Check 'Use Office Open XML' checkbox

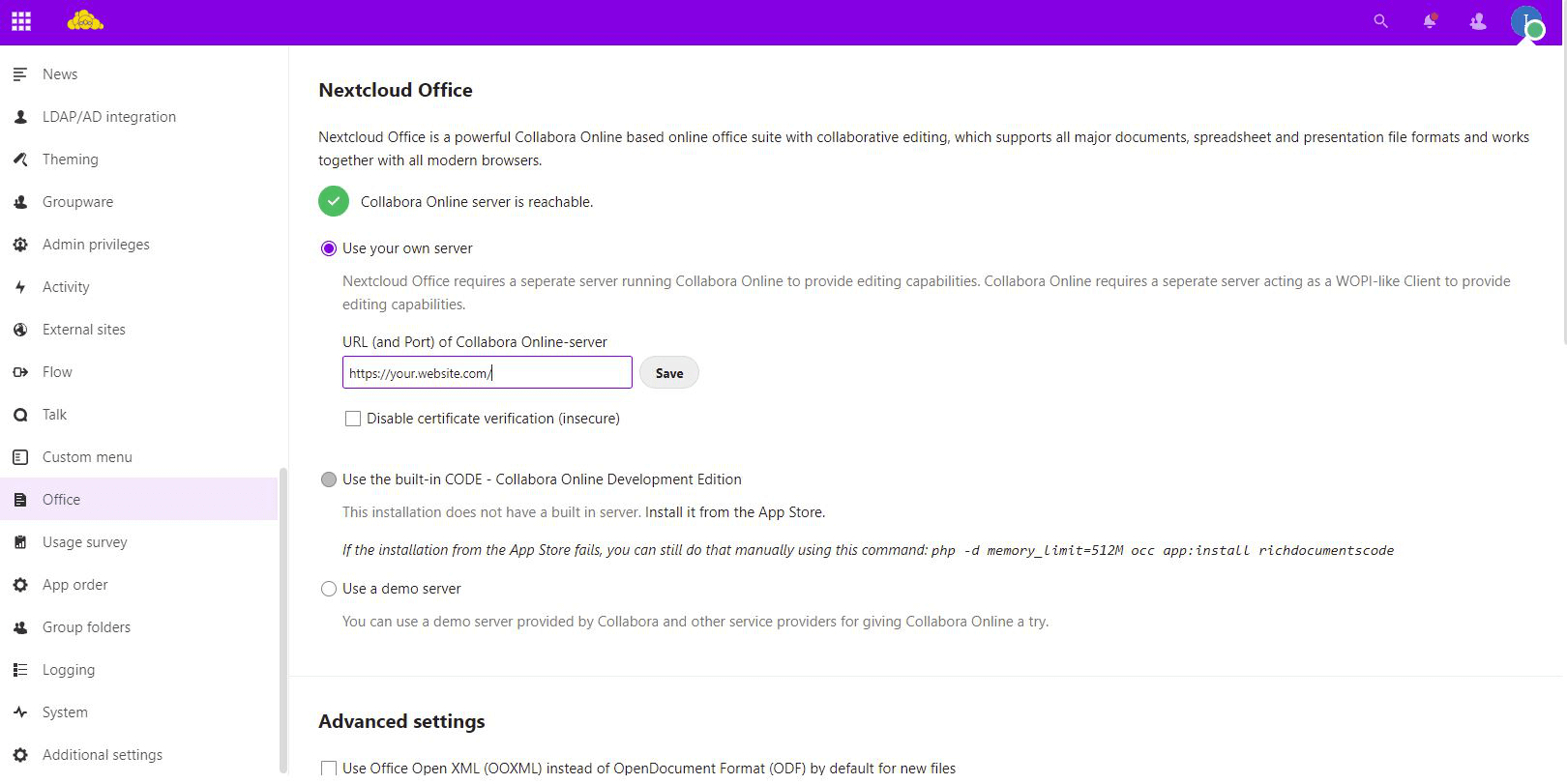point(329,769)
